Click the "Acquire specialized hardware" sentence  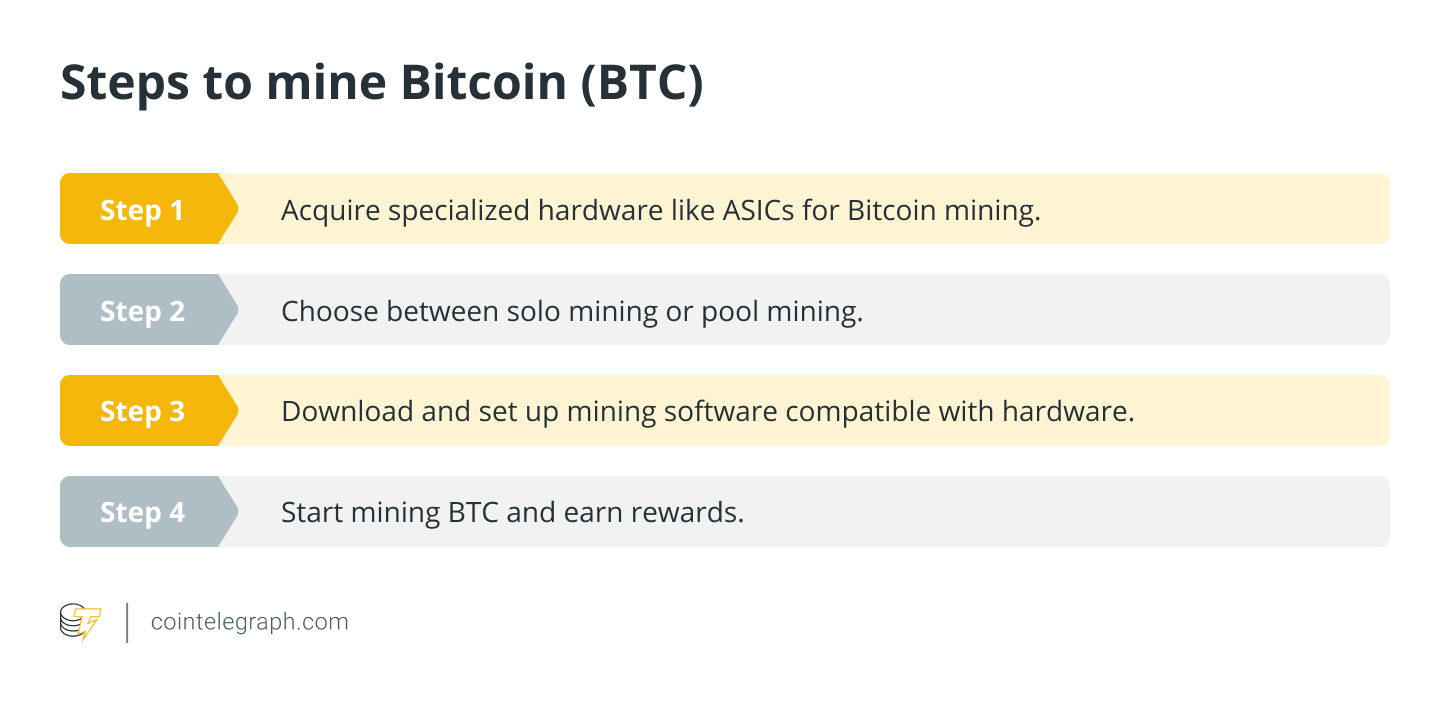coord(660,210)
